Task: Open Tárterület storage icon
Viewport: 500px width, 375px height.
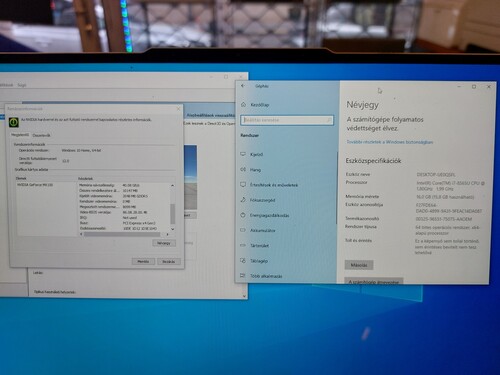Action: (x=243, y=245)
